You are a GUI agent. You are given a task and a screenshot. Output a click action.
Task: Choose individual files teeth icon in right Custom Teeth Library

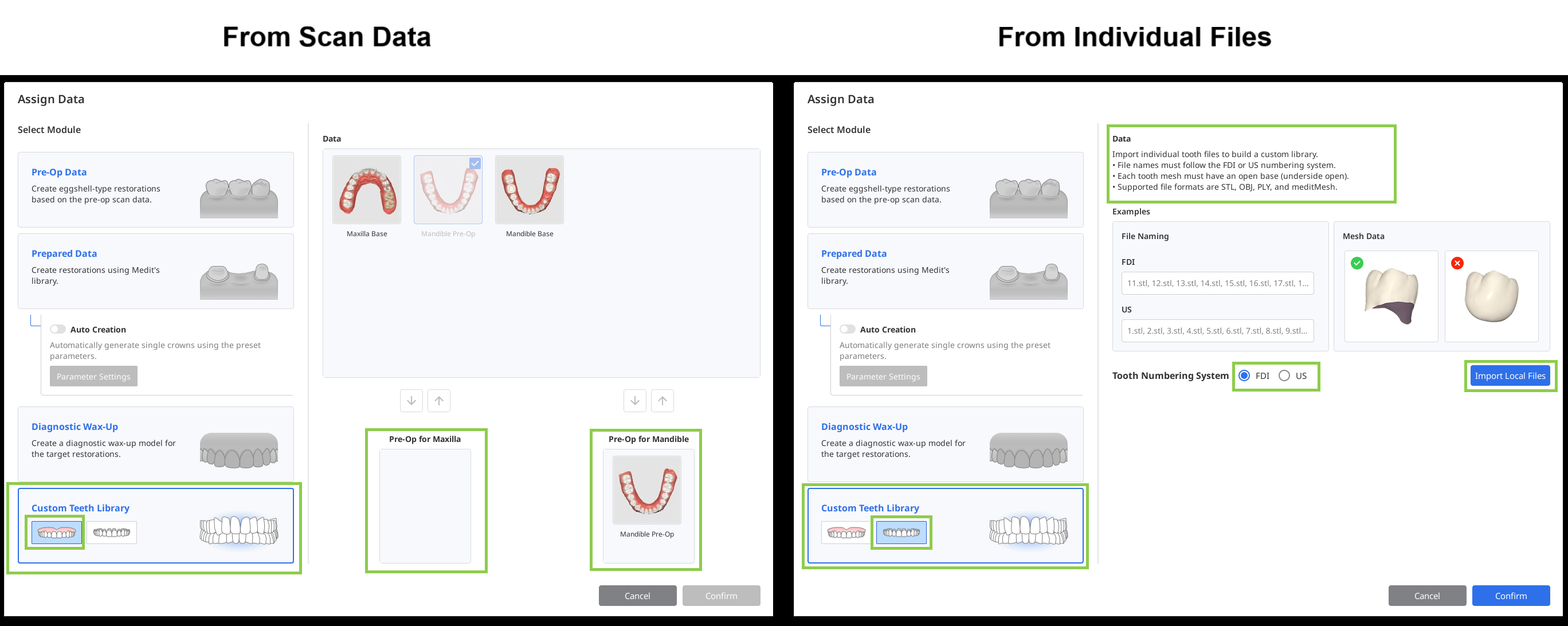901,533
